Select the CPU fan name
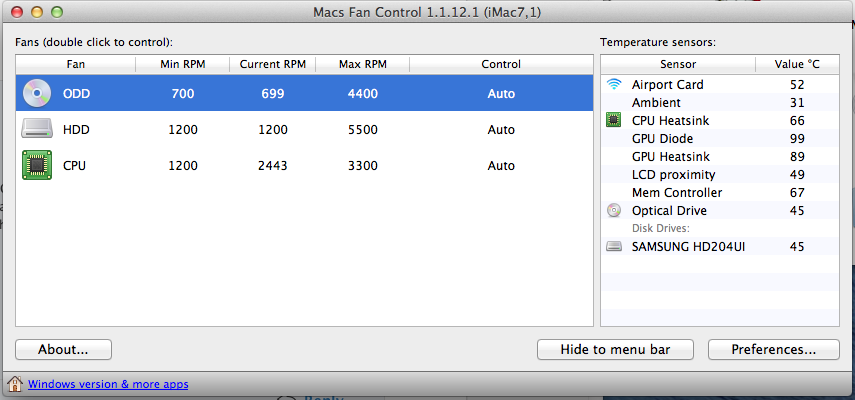 point(75,166)
